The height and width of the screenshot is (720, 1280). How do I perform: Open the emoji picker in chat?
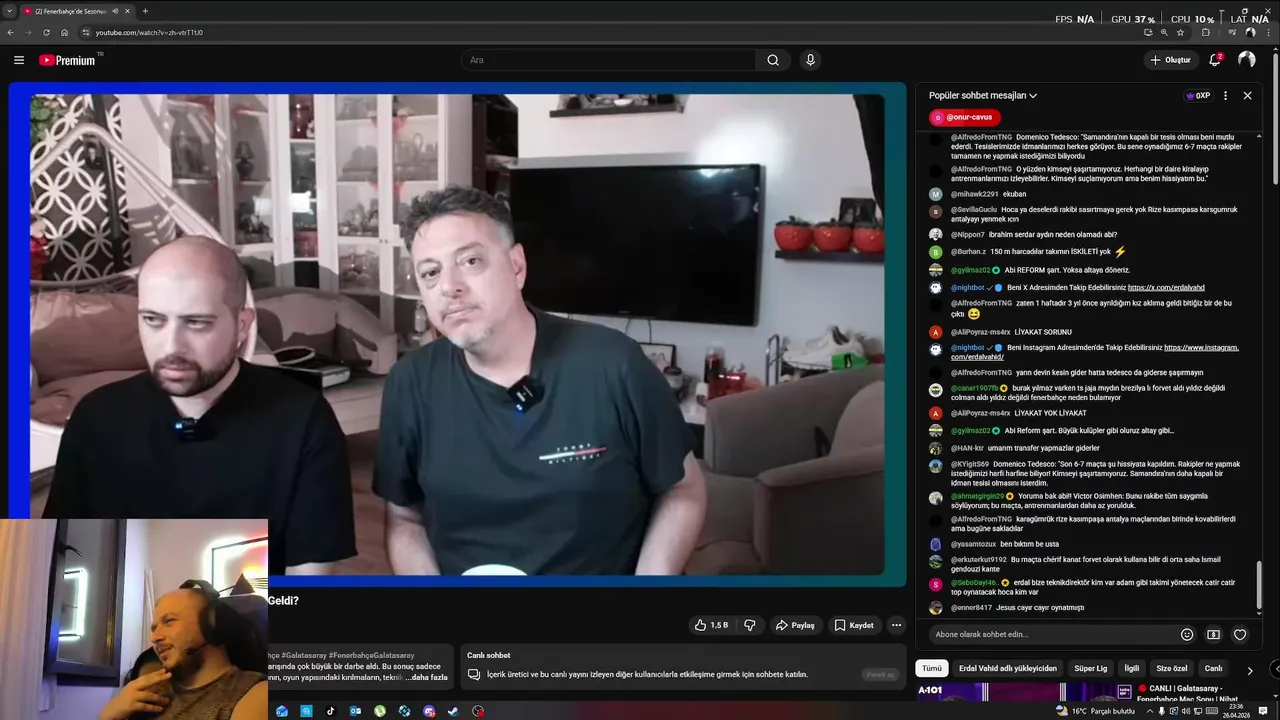point(1187,634)
